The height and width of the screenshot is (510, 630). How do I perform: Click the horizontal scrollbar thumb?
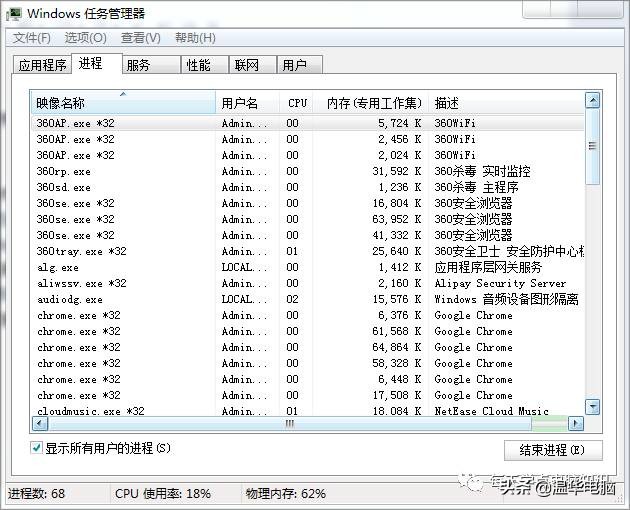(290, 423)
